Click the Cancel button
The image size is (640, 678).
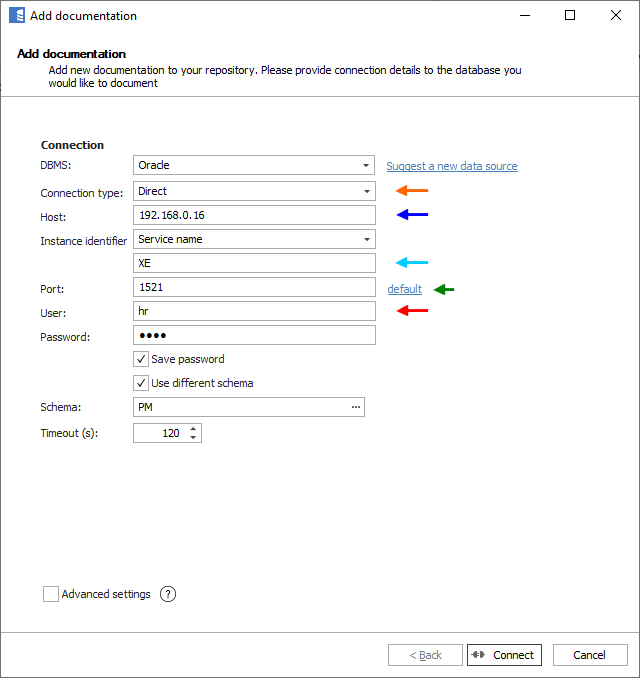point(590,655)
